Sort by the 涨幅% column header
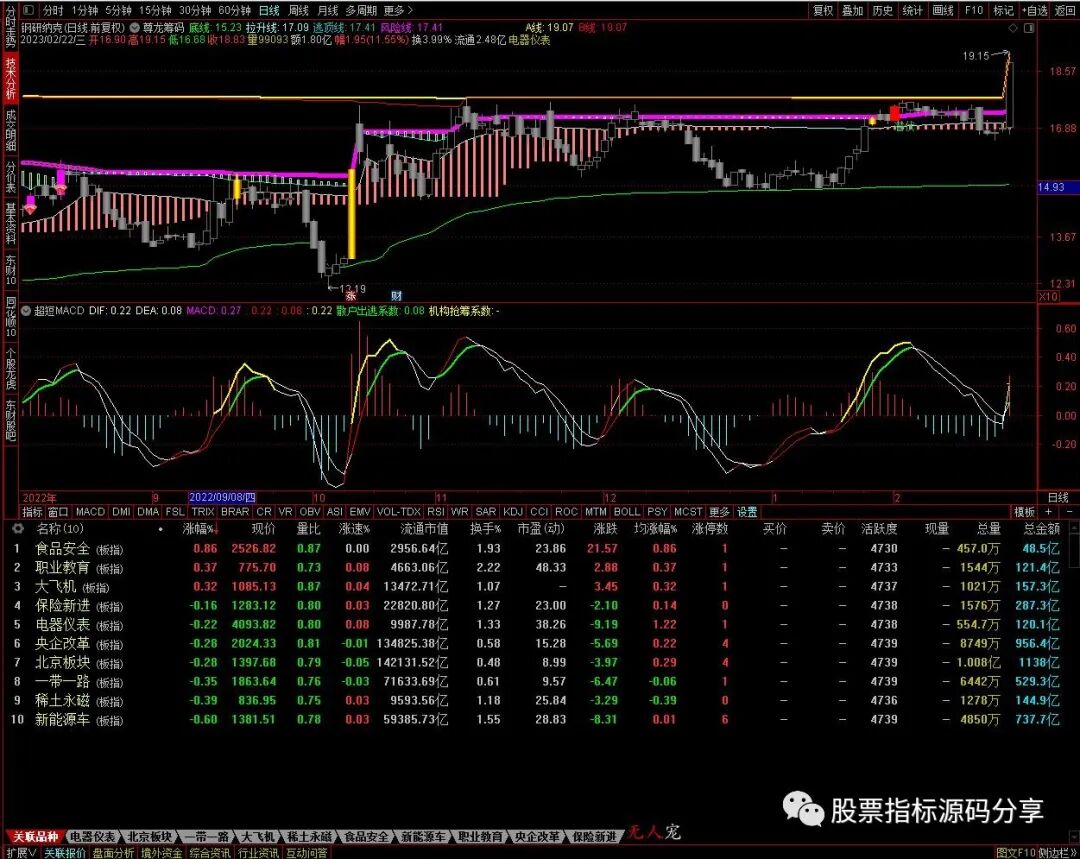This screenshot has height=859, width=1080. (202, 529)
